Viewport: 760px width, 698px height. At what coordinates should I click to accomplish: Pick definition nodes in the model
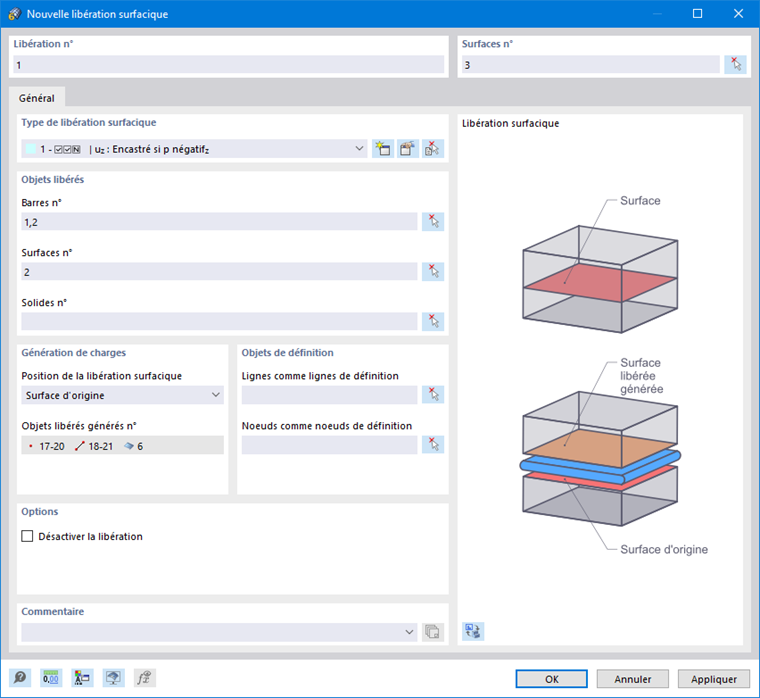coord(433,445)
